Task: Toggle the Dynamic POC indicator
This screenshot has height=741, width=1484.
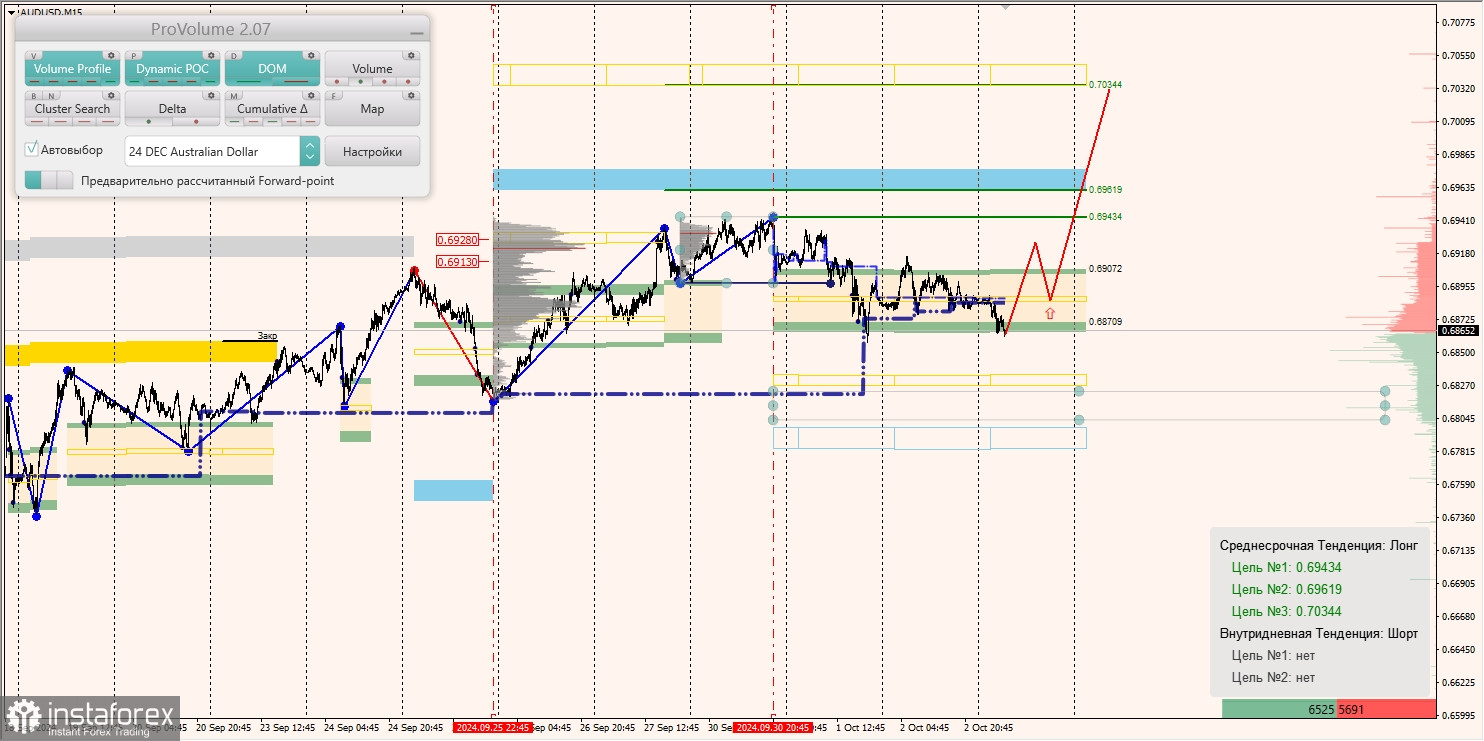Action: click(172, 68)
